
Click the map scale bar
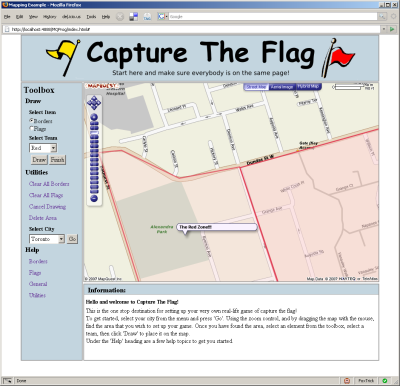(348, 87)
